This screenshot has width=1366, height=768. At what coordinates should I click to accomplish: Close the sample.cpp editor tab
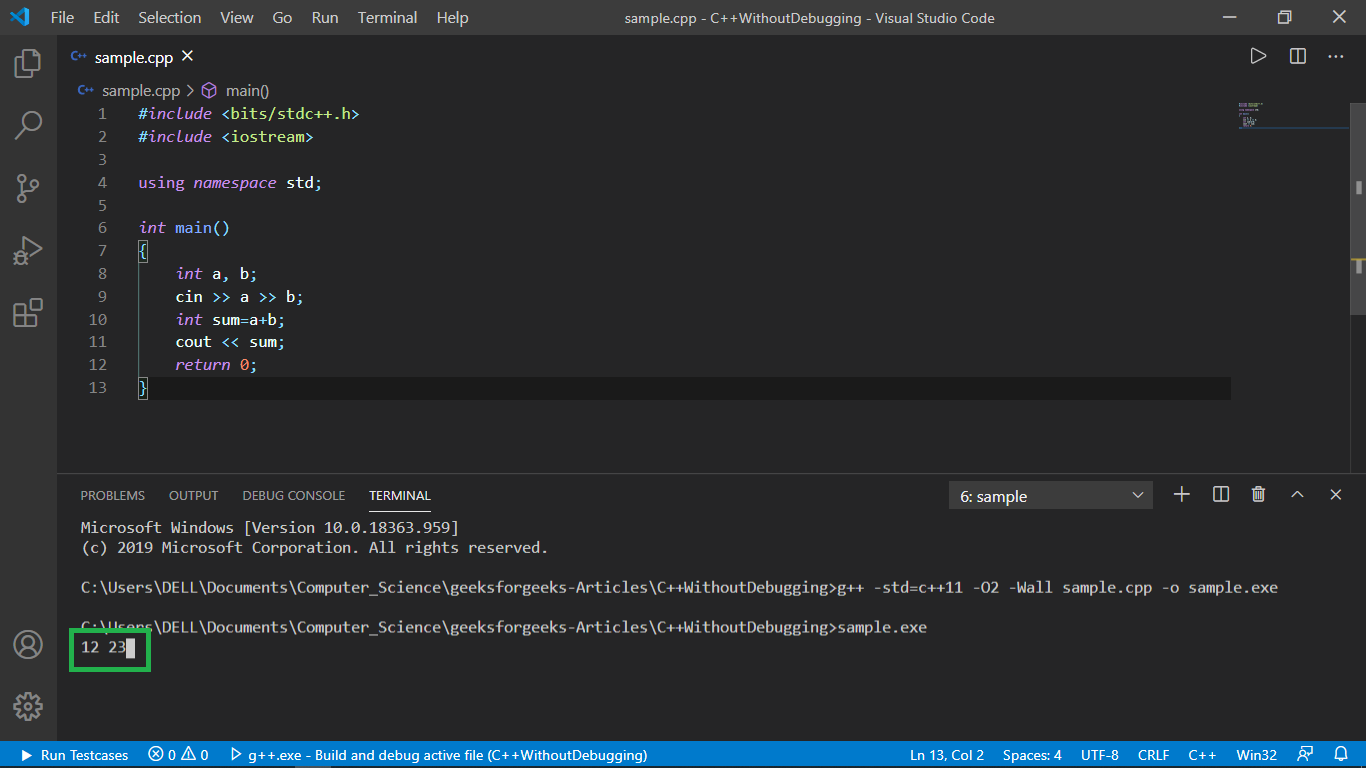pyautogui.click(x=187, y=57)
